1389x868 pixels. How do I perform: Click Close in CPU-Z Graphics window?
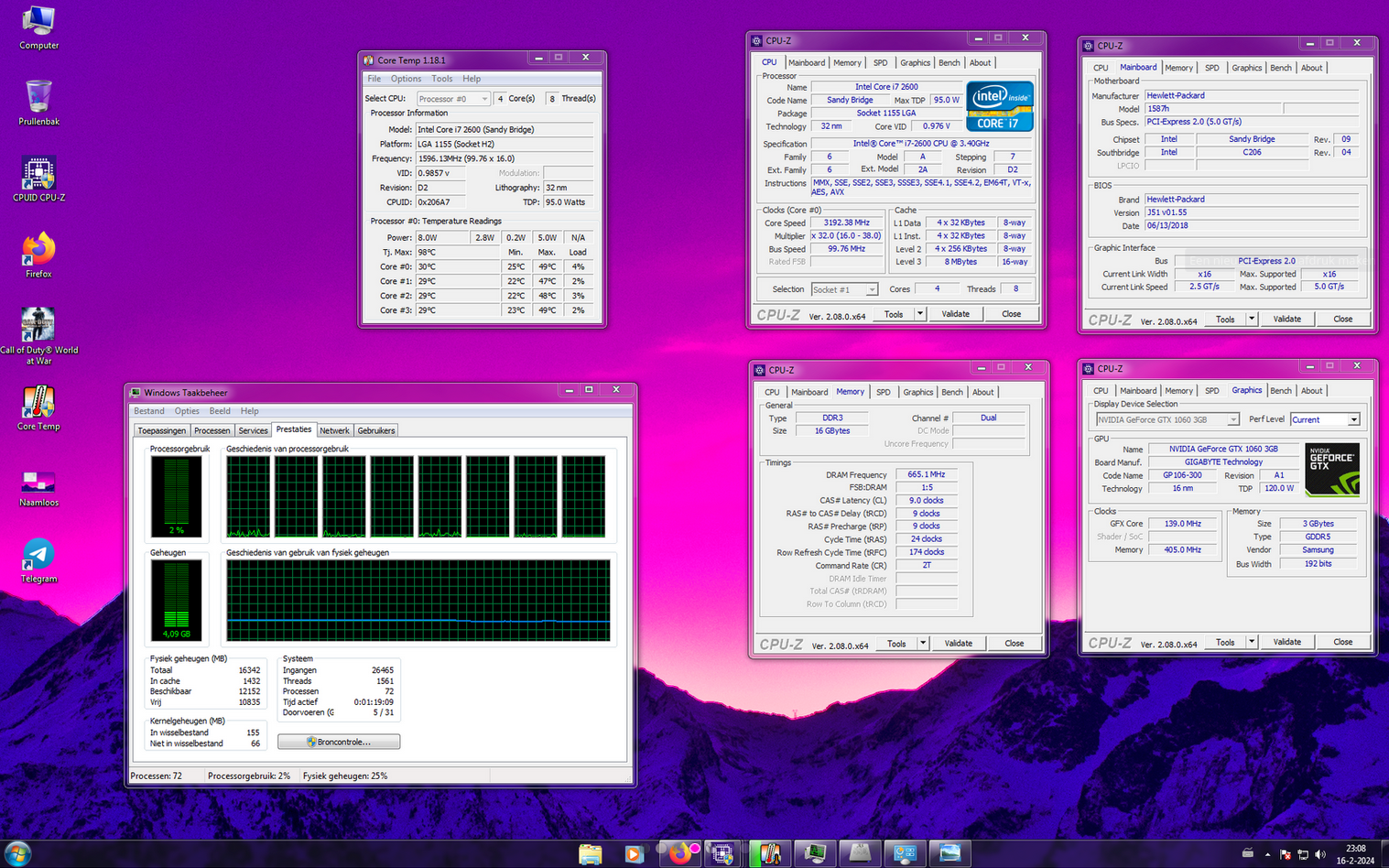1343,642
